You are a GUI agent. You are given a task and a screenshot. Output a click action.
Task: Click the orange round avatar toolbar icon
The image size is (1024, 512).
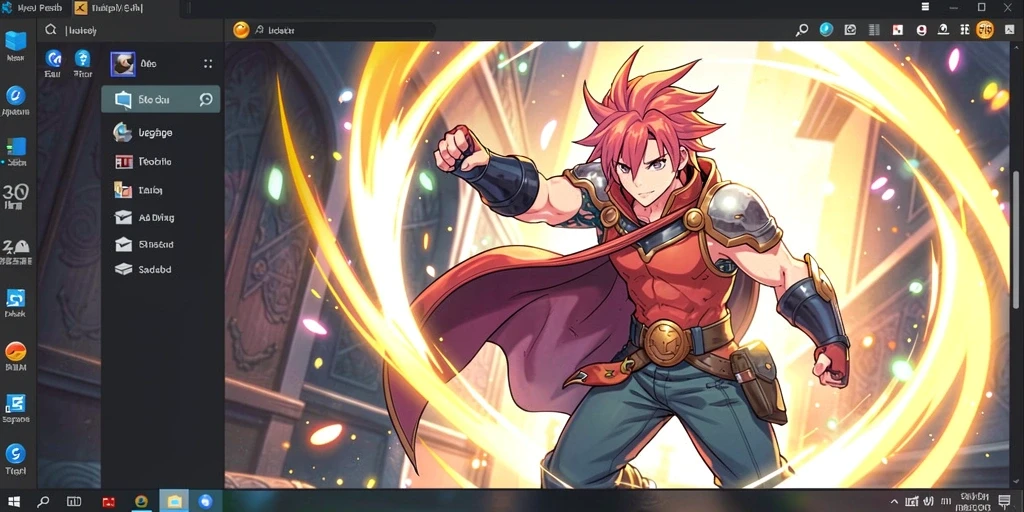[985, 29]
